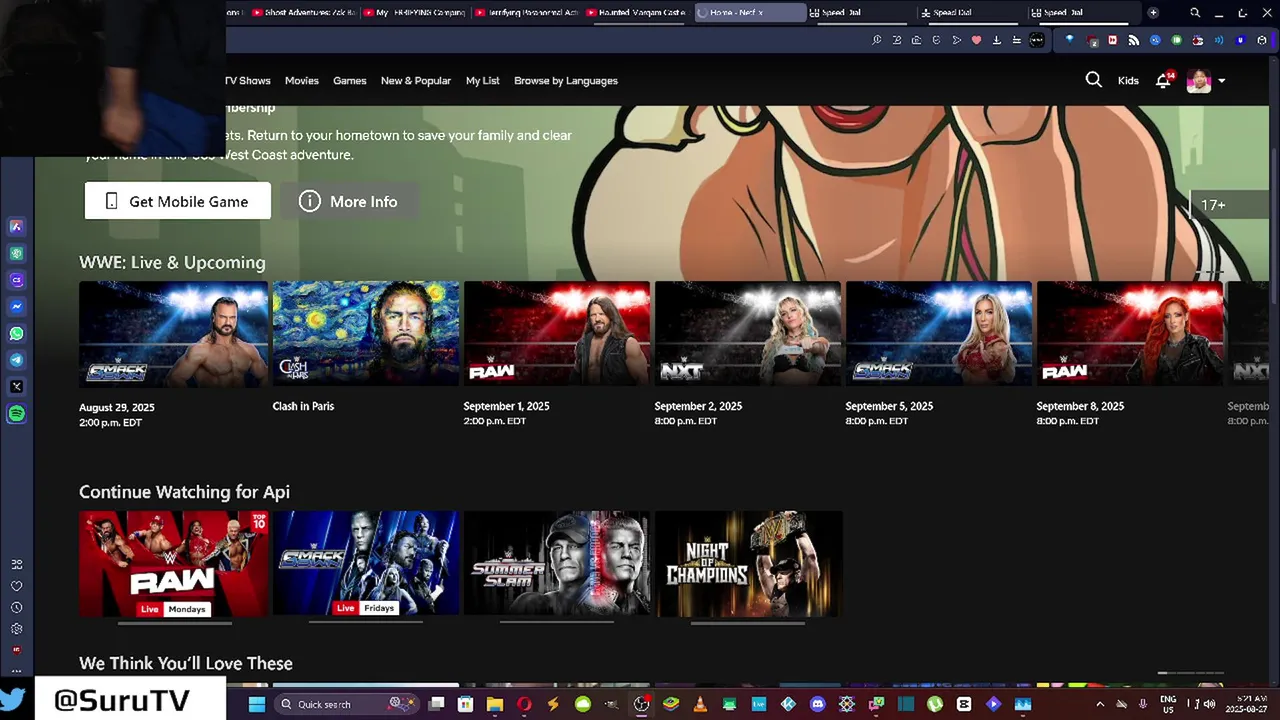Go to New & Popular
This screenshot has height=720, width=1280.
[415, 81]
